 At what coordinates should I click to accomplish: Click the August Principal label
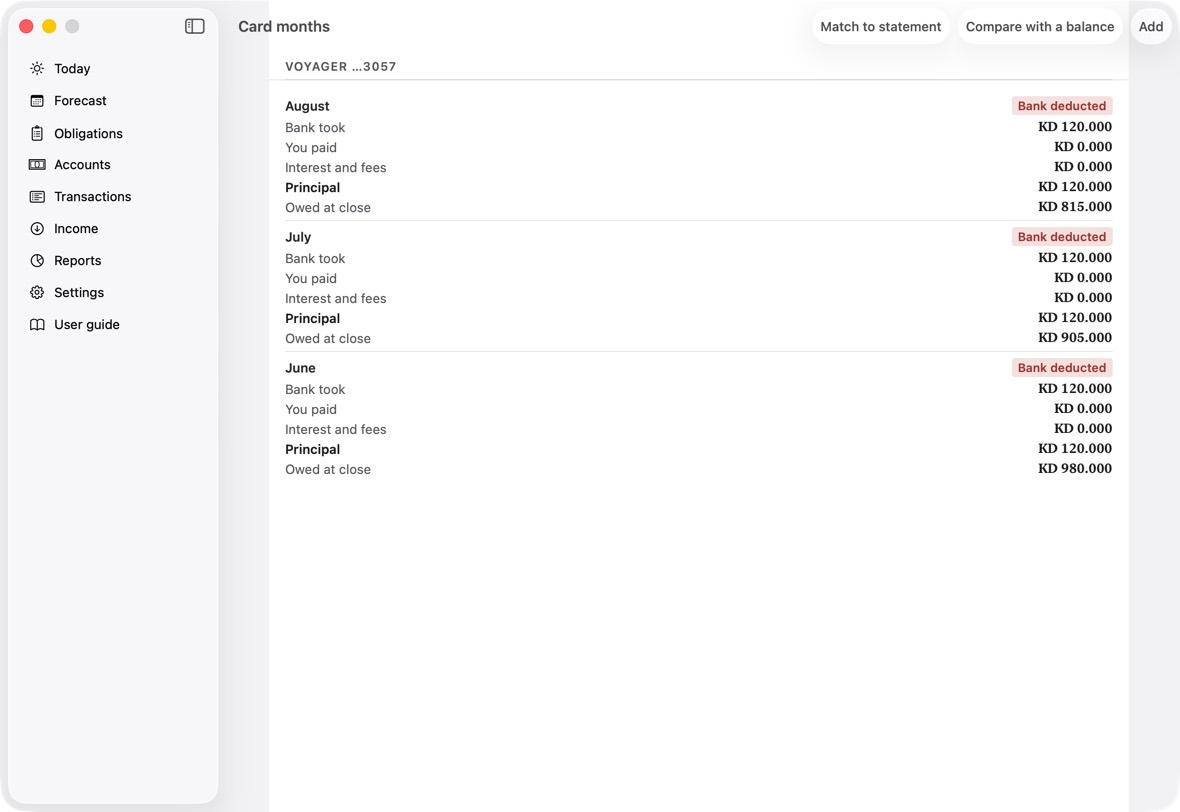point(312,187)
